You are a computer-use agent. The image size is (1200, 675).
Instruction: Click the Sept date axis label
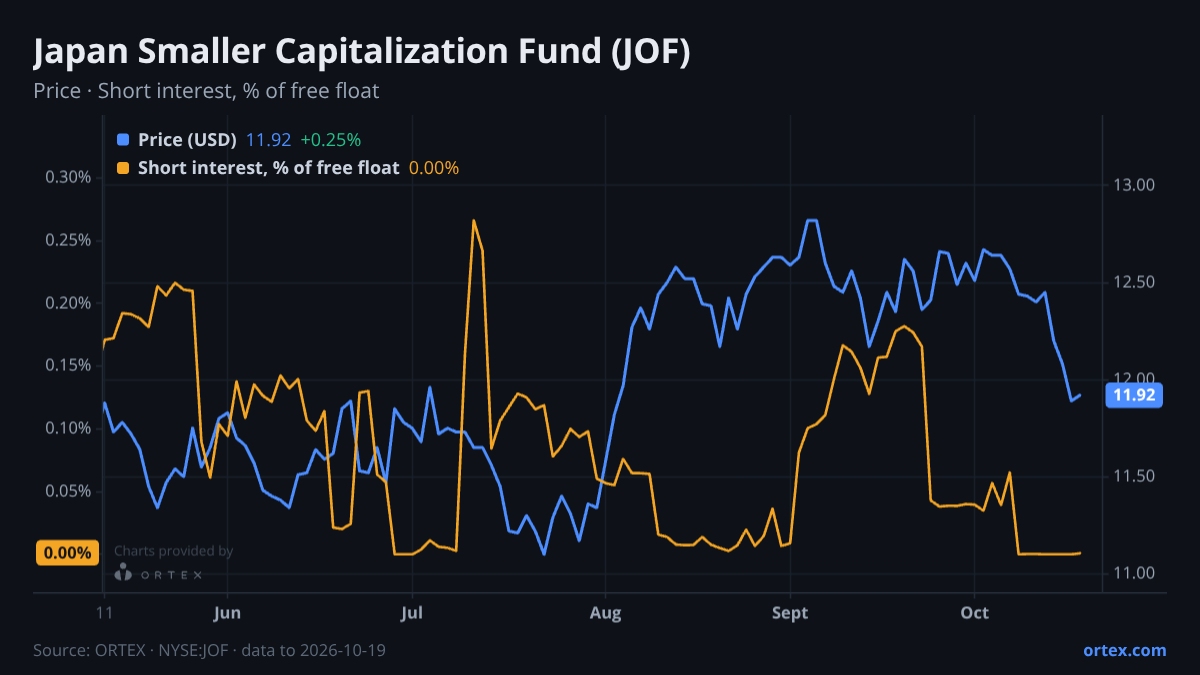pos(790,613)
